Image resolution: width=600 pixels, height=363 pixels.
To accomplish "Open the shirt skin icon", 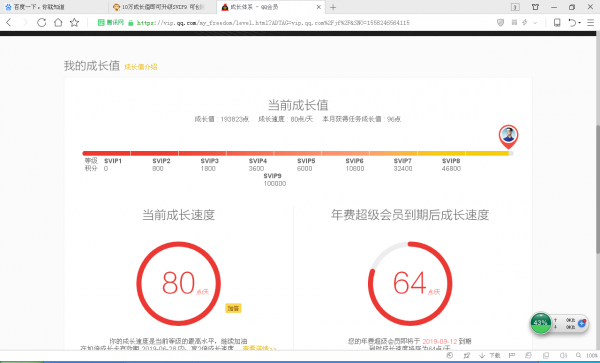I will (x=535, y=7).
